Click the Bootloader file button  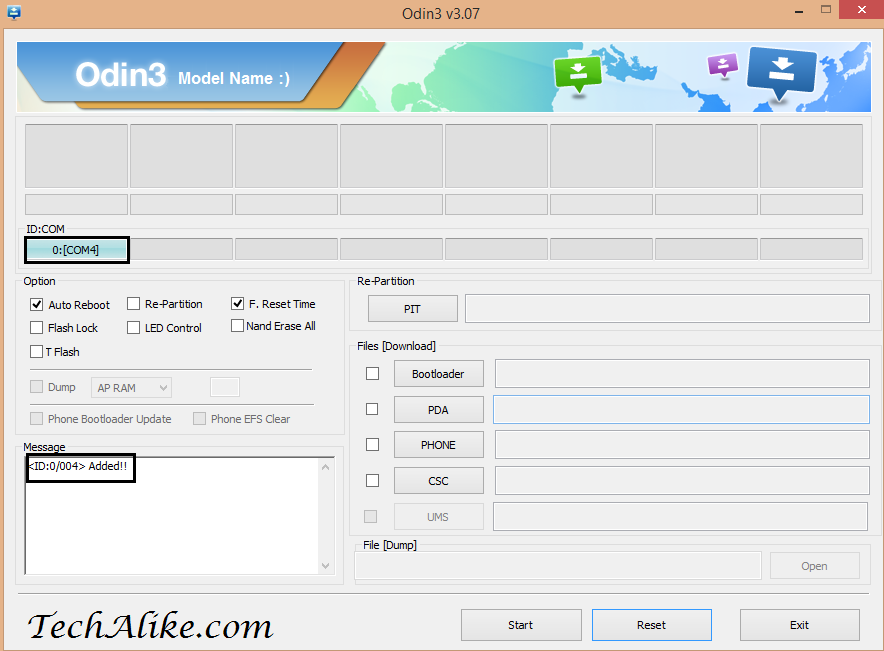click(439, 374)
